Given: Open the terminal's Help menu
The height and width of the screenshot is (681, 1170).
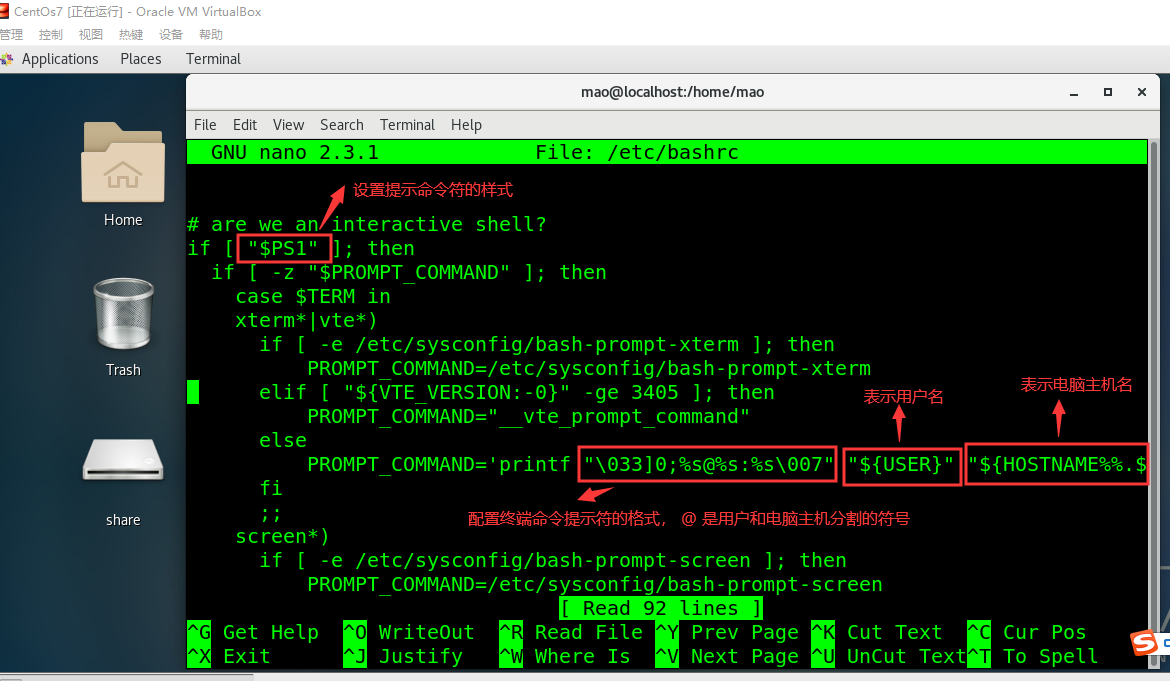Looking at the screenshot, I should coord(466,124).
